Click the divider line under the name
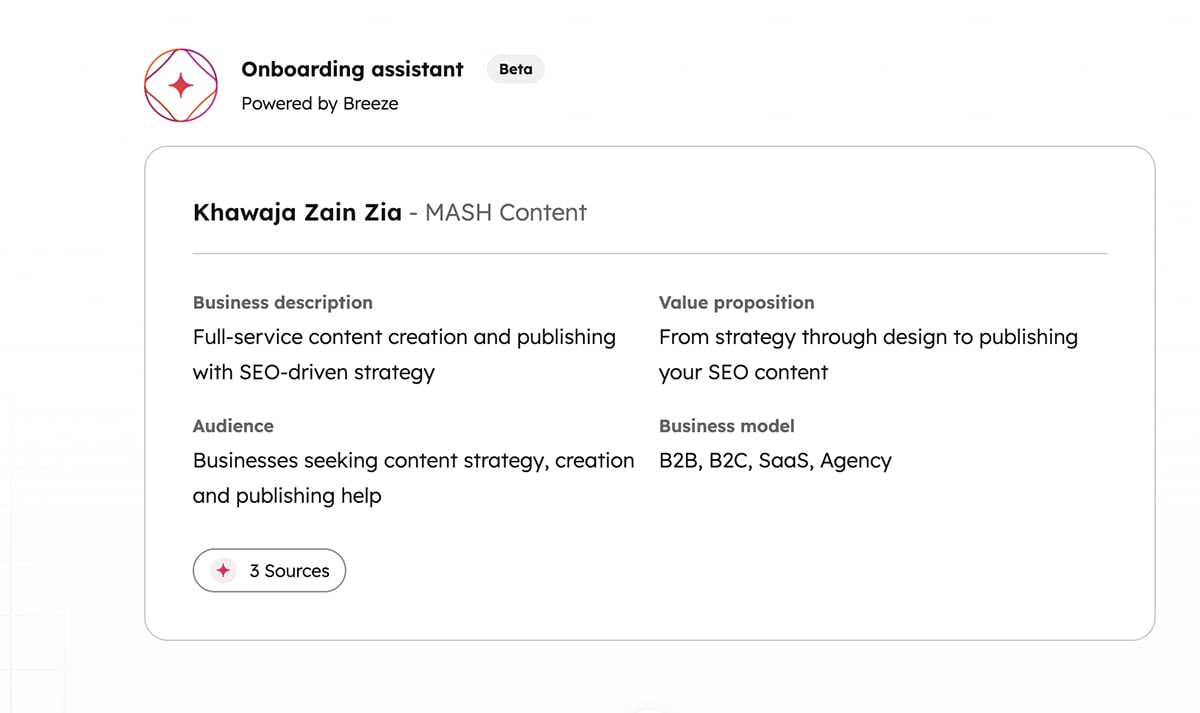The height and width of the screenshot is (713, 1200). tap(650, 254)
